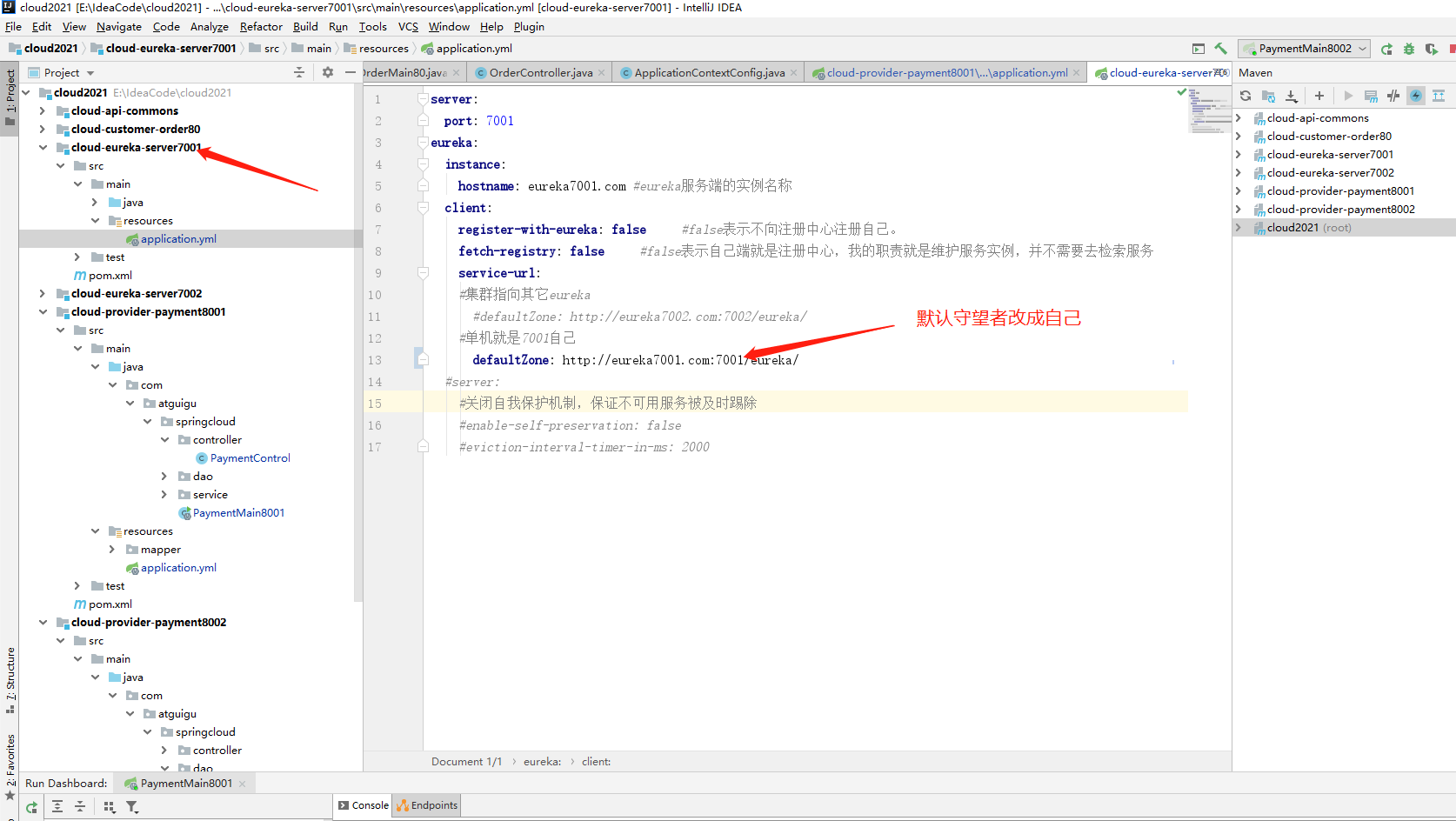This screenshot has width=1456, height=821.
Task: Collapse all in Run Dashboard
Action: pyautogui.click(x=80, y=807)
